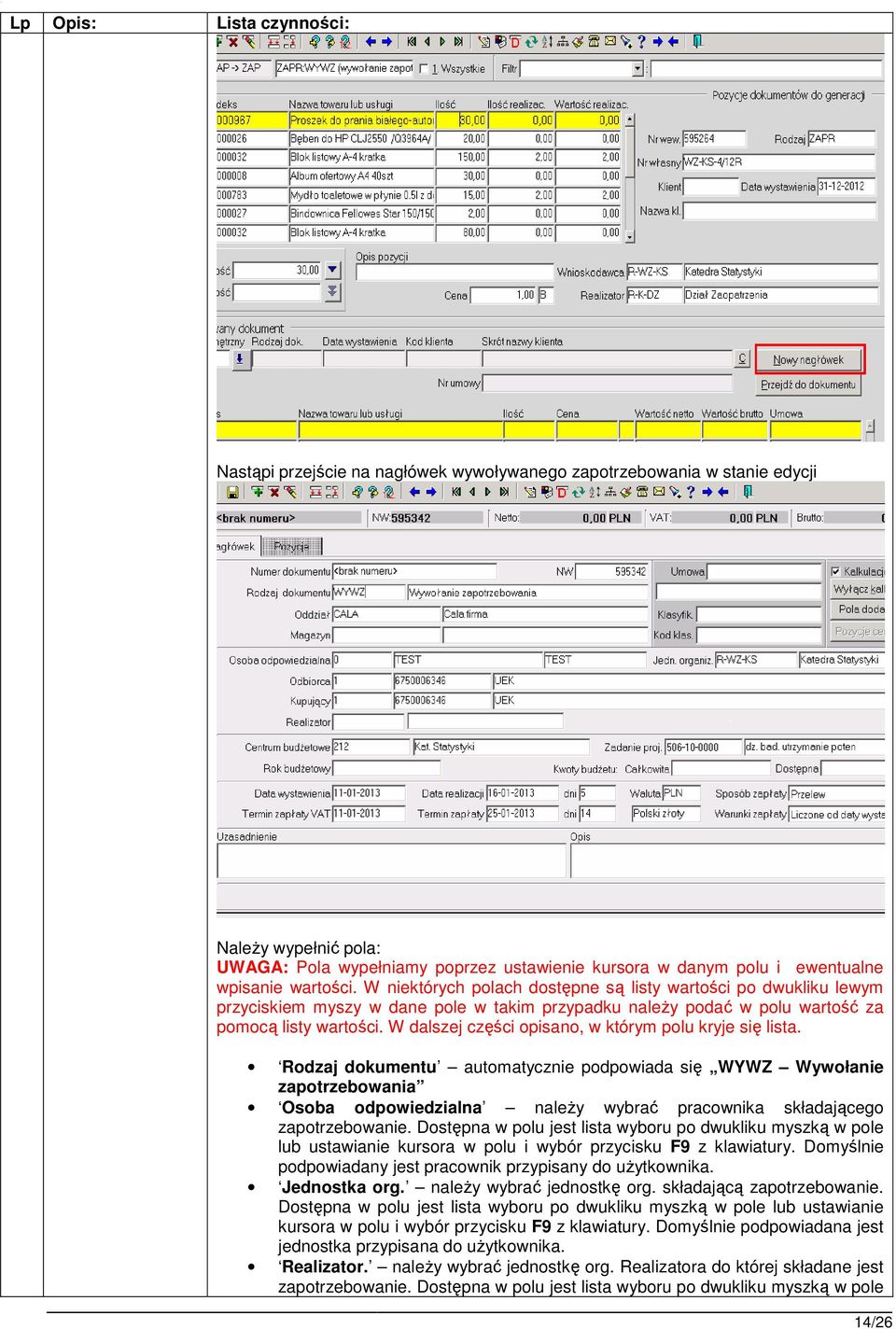Screen dimensions: 896x1329
Task: Click the envelope mail icon in the upper toolbar
Action: pyautogui.click(x=609, y=42)
